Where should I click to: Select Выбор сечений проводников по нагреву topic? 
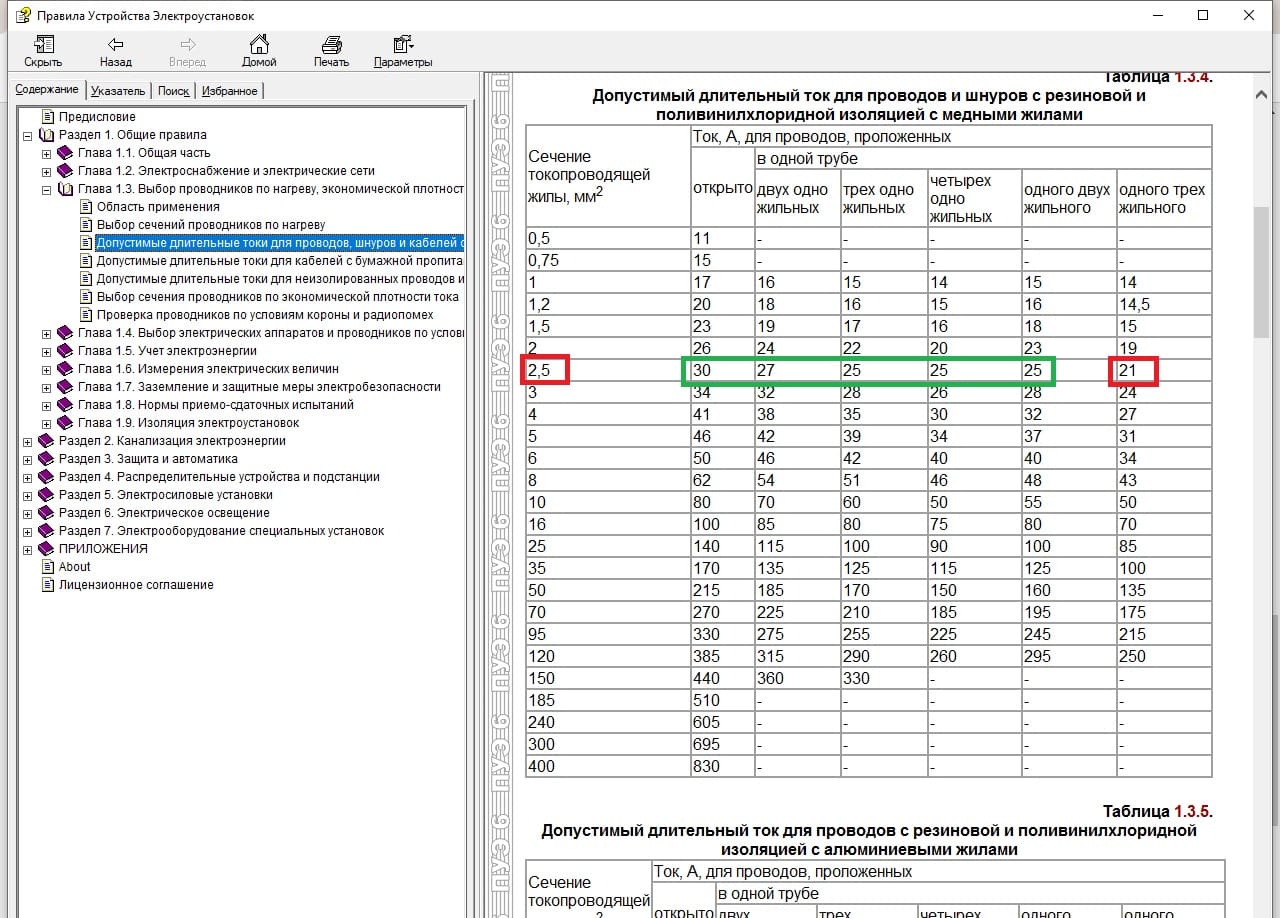(x=210, y=225)
